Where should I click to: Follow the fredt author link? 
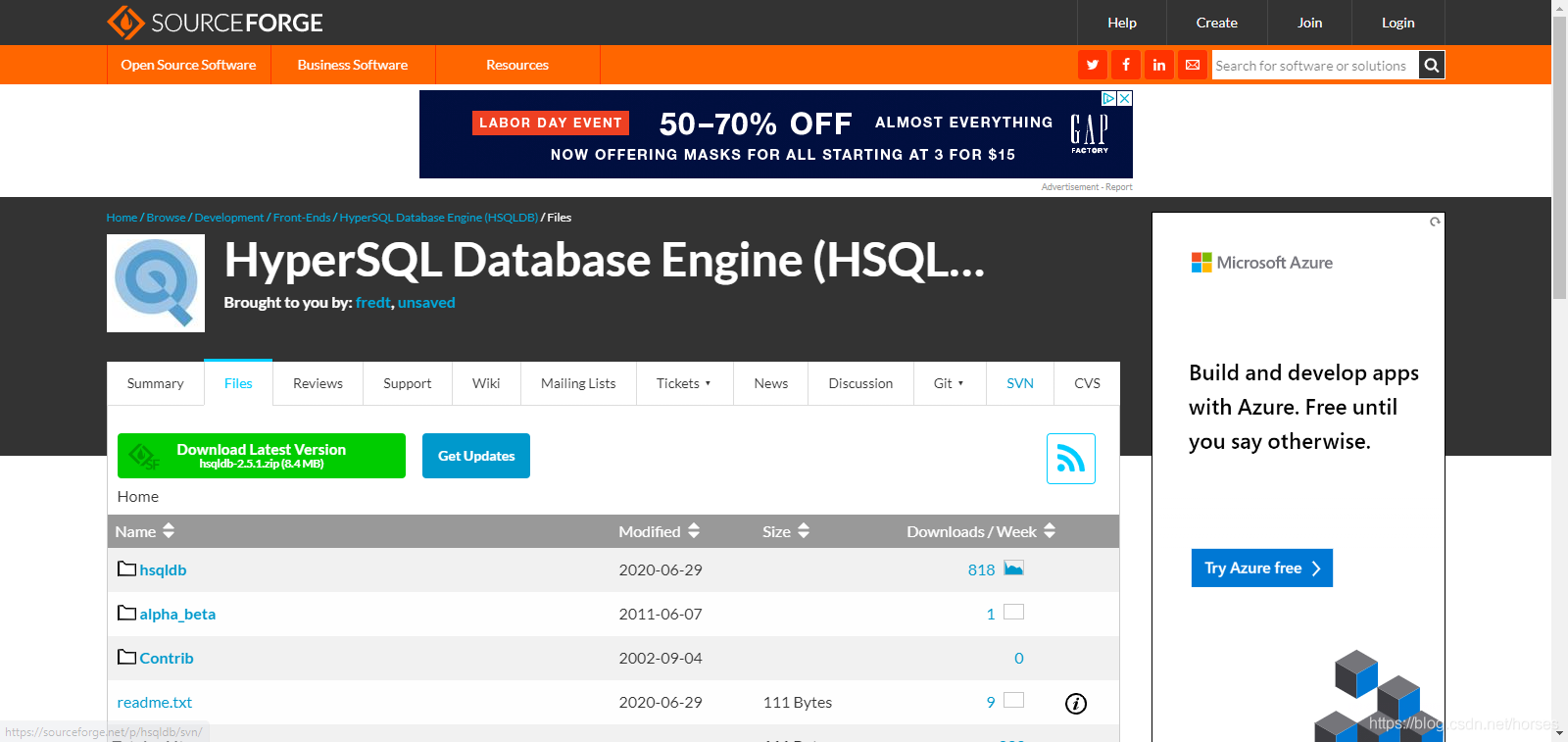tap(373, 303)
